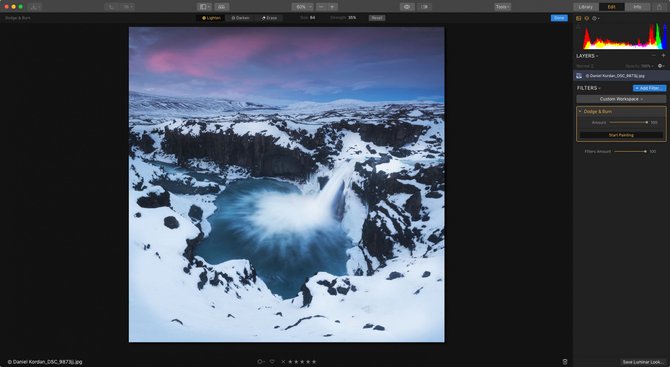Screen dimensions: 670x367
Task: Set rating to the first star
Action: [x=290, y=362]
